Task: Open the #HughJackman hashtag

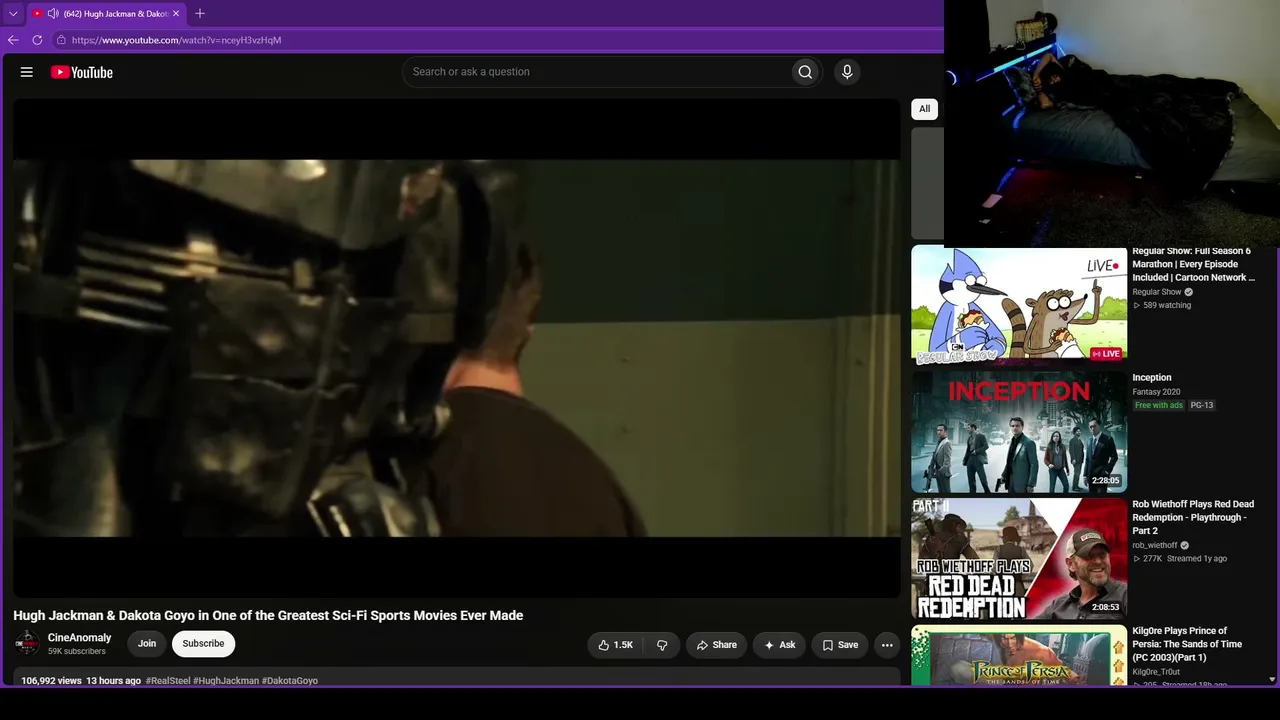Action: coord(226,681)
